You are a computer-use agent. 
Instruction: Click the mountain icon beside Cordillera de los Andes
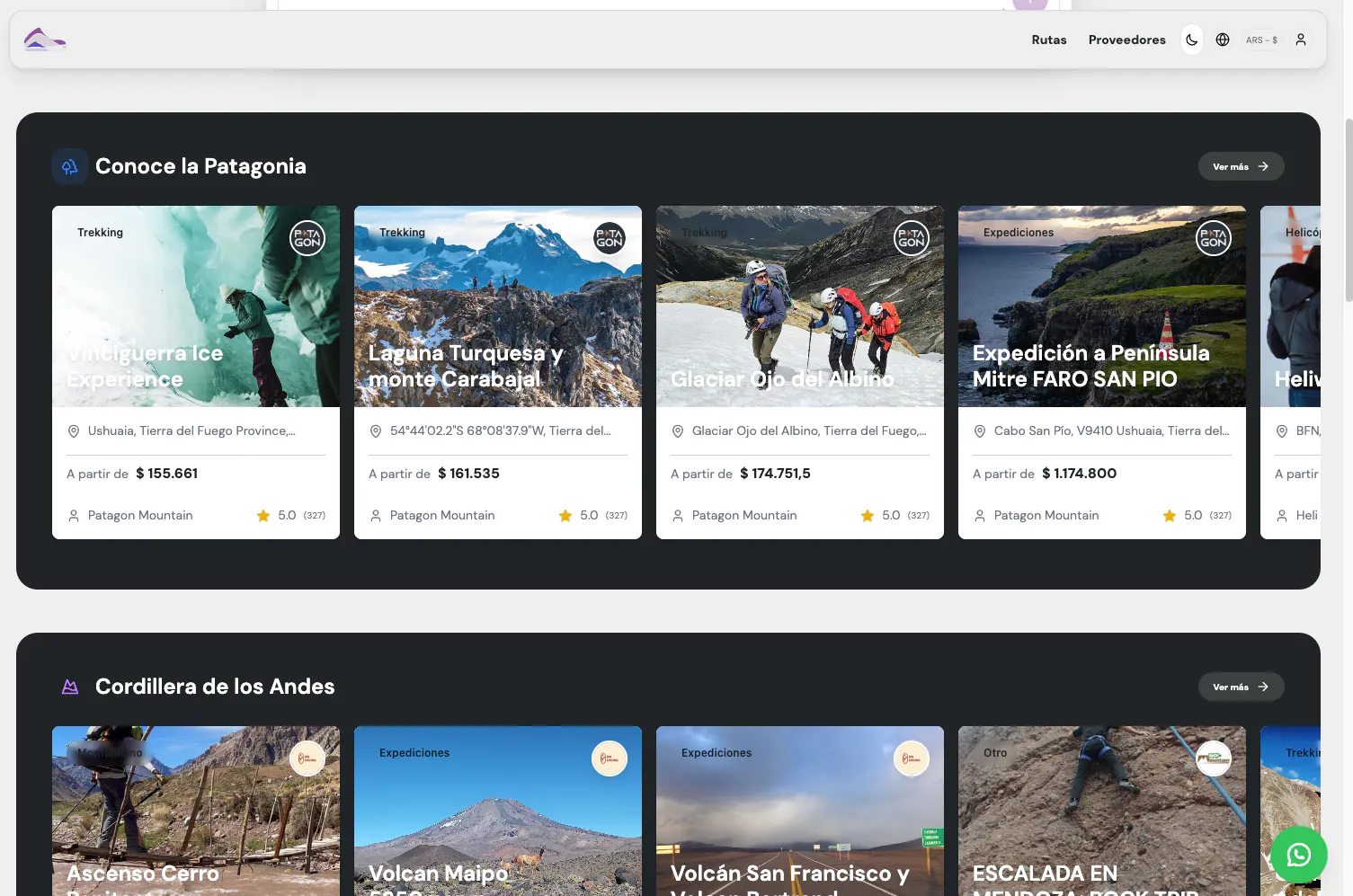70,687
